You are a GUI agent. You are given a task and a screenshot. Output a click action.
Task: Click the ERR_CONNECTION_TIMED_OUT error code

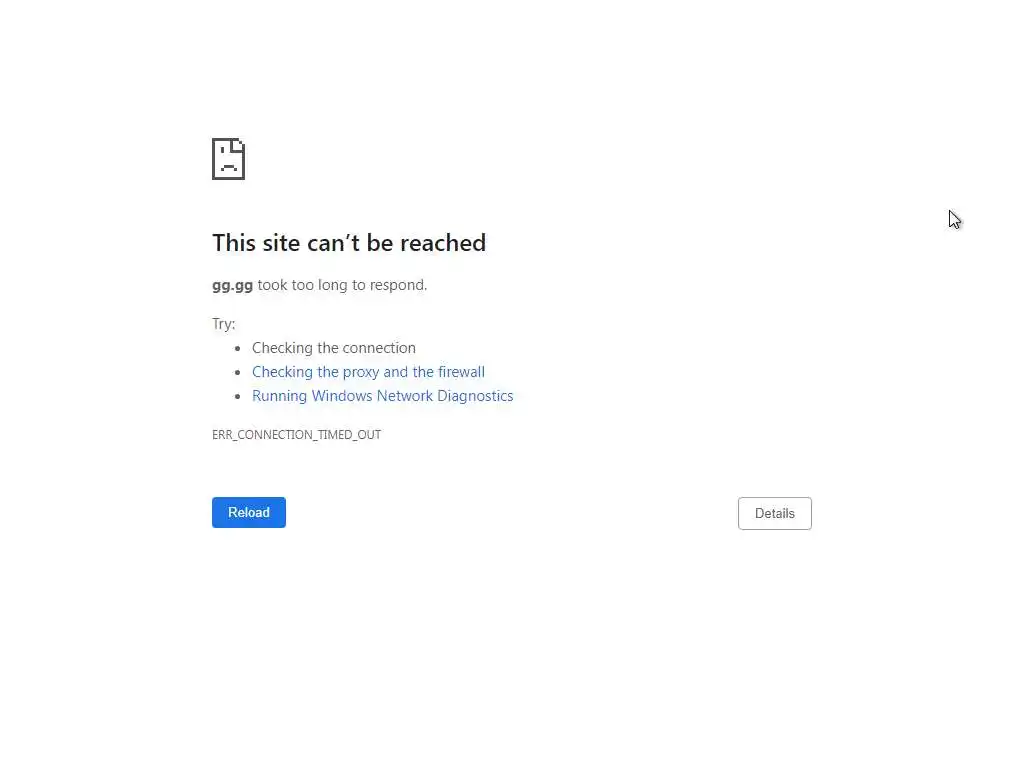point(296,435)
